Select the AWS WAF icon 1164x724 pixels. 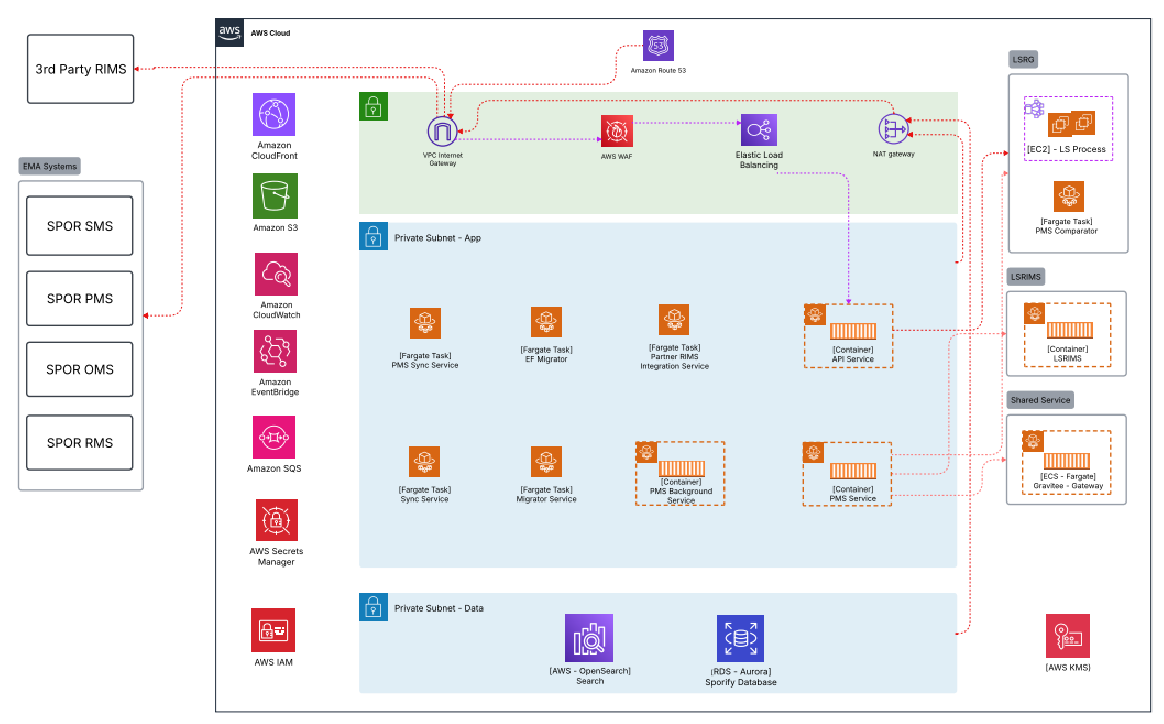[x=617, y=131]
